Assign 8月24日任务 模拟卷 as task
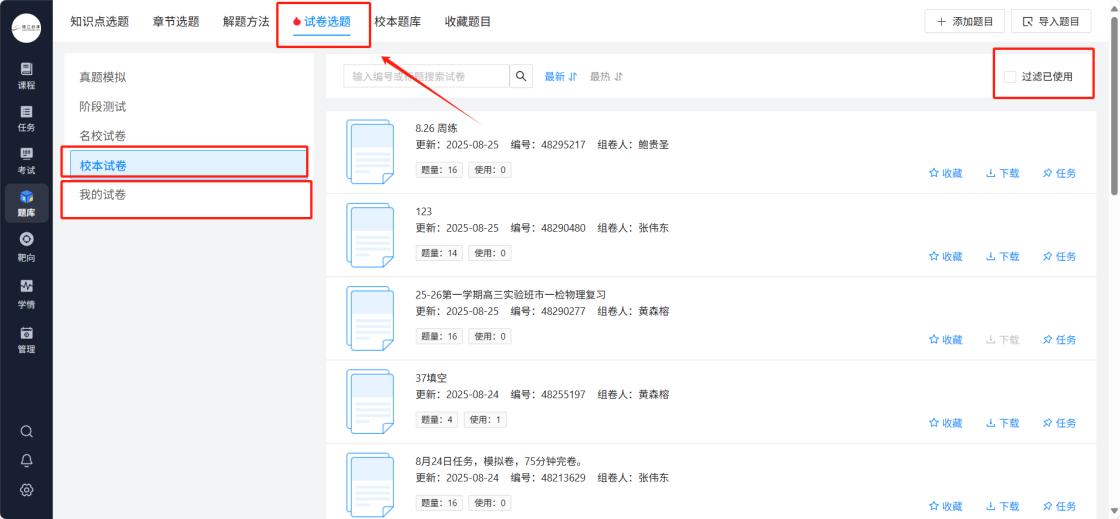 pyautogui.click(x=1059, y=506)
